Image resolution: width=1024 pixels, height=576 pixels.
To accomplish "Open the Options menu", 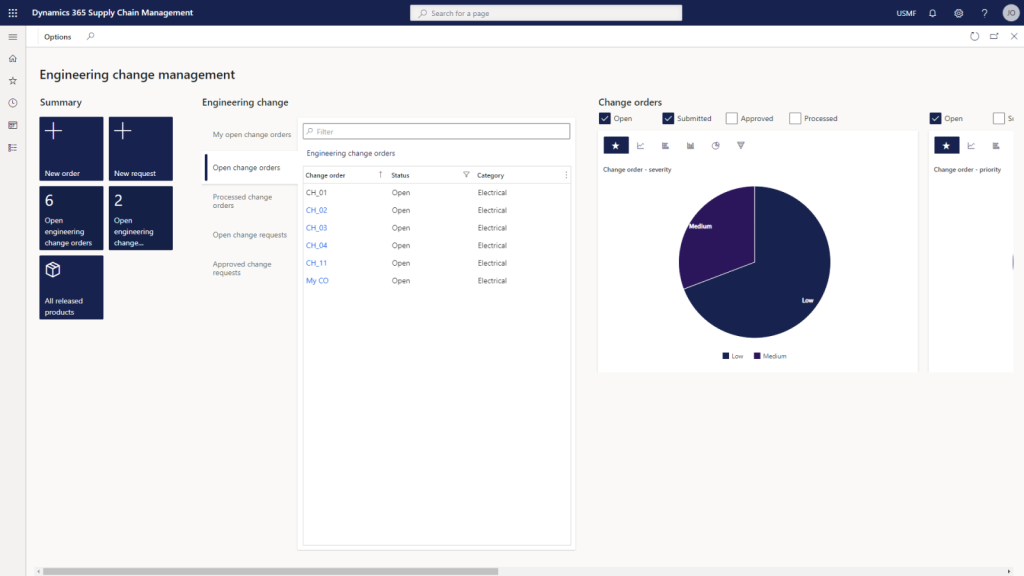I will pyautogui.click(x=58, y=36).
